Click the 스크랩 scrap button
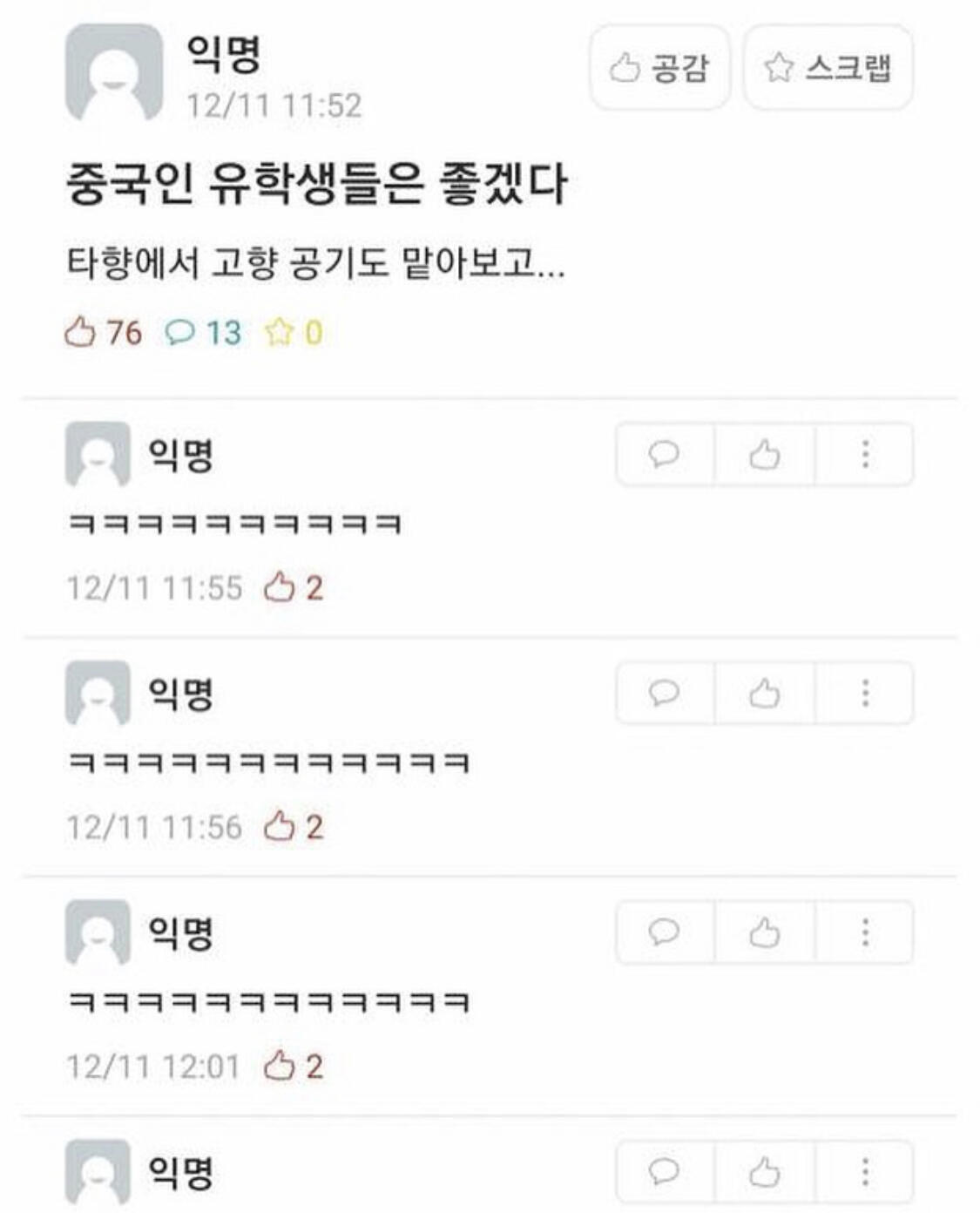This screenshot has width=980, height=1213. [828, 68]
